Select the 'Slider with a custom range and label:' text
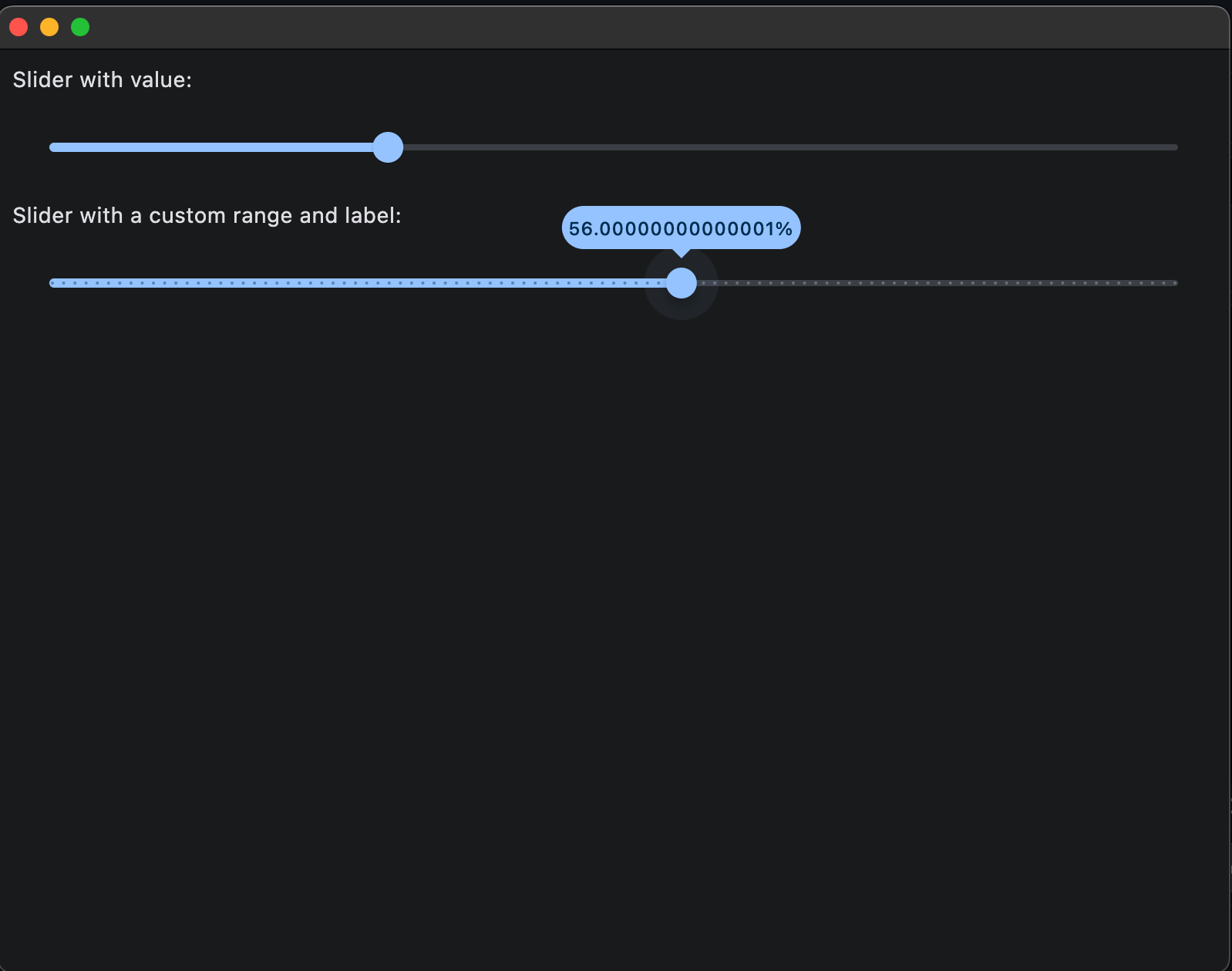 (207, 216)
